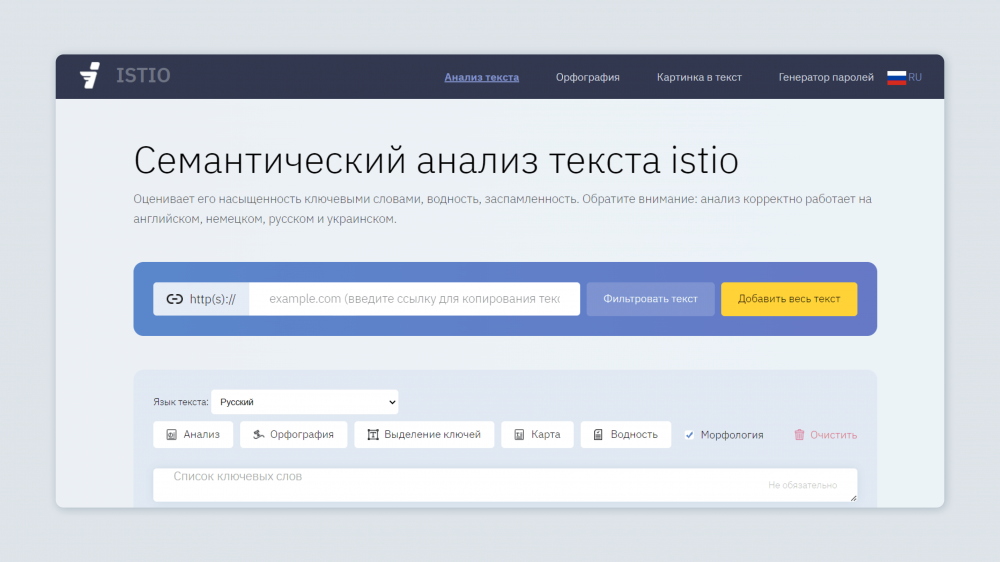Click the Карта button
Screen dimensions: 1000x562
pyautogui.click(x=537, y=434)
